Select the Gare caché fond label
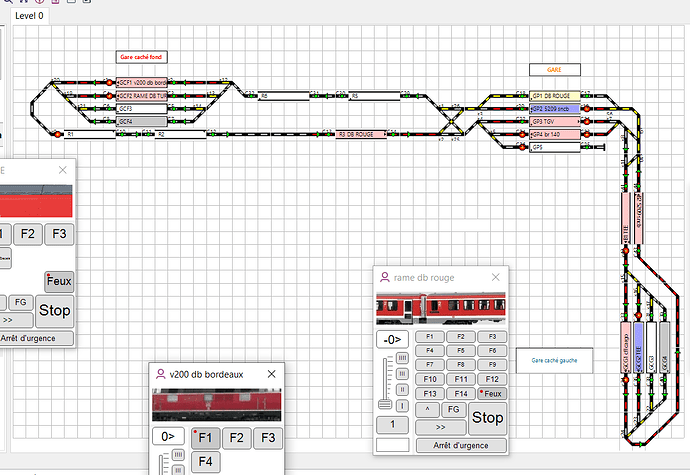 tap(140, 59)
